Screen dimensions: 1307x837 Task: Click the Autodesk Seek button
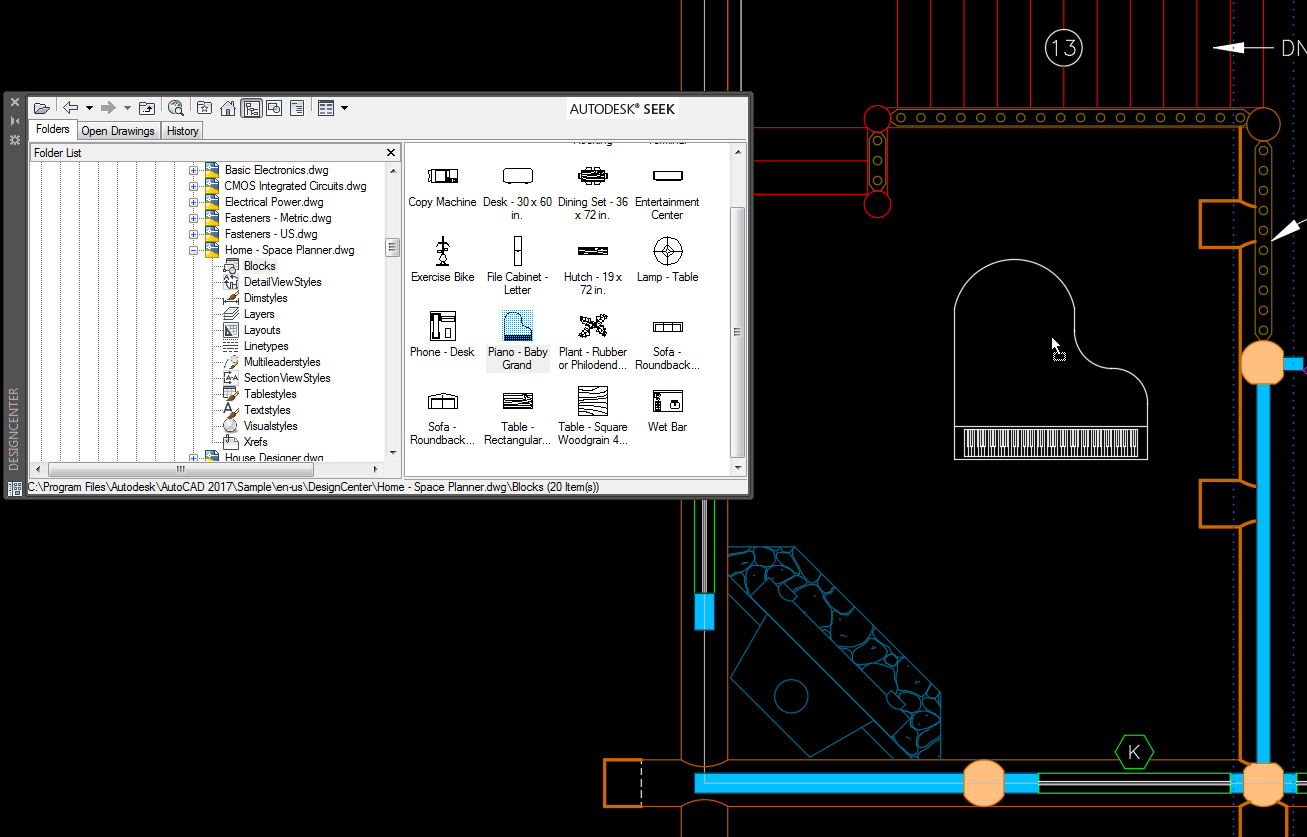pyautogui.click(x=622, y=109)
